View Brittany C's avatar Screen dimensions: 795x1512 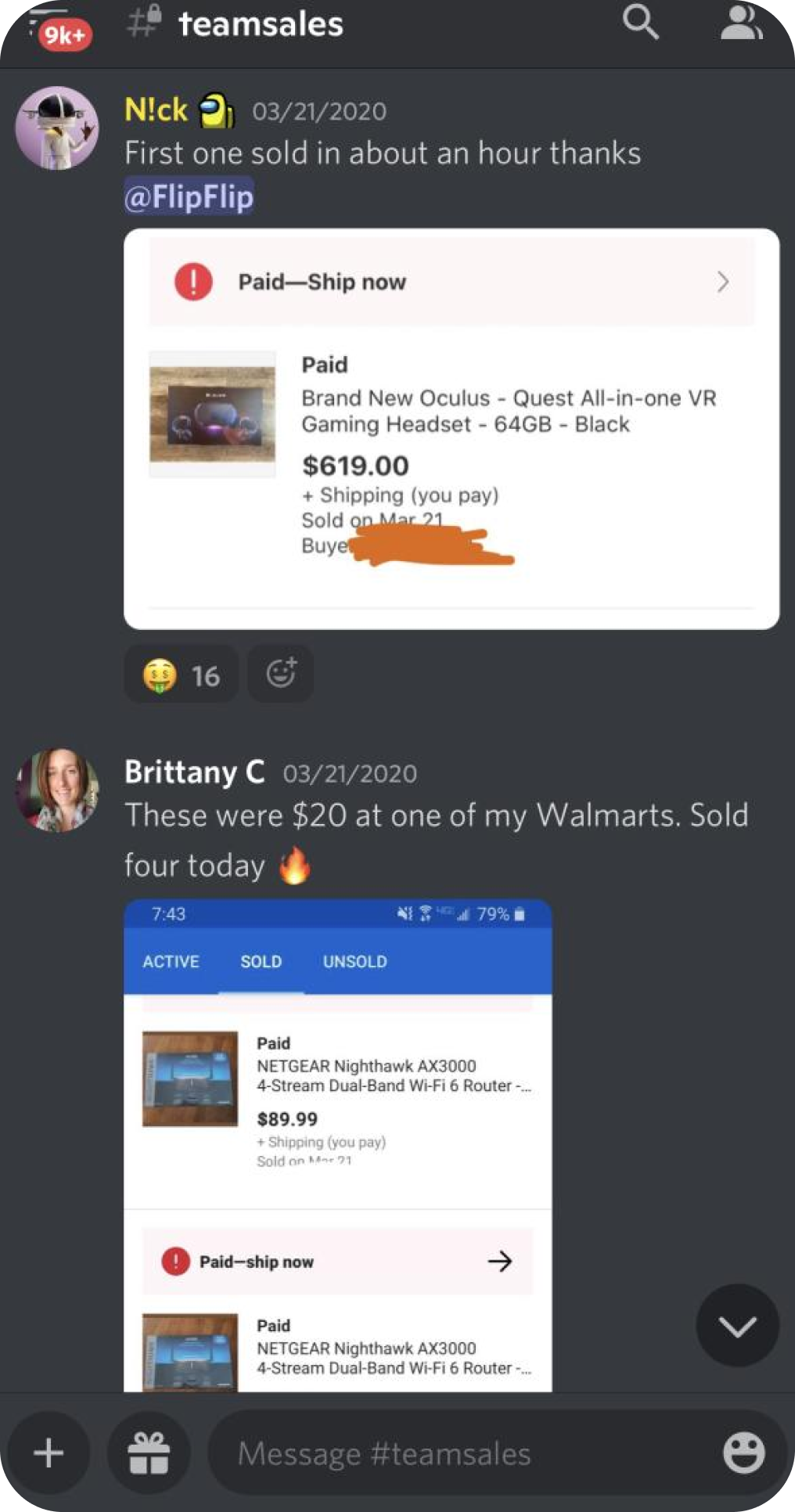57,789
